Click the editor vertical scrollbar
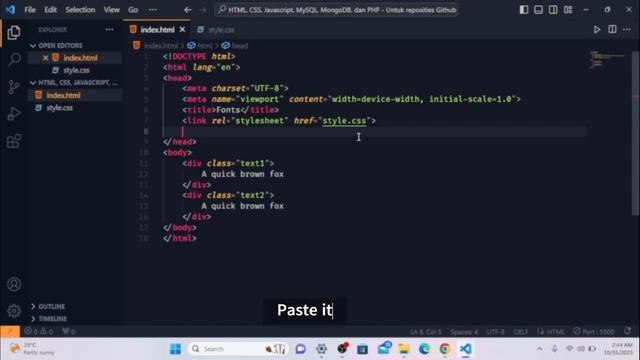Image resolution: width=640 pixels, height=360 pixels. click(x=636, y=133)
